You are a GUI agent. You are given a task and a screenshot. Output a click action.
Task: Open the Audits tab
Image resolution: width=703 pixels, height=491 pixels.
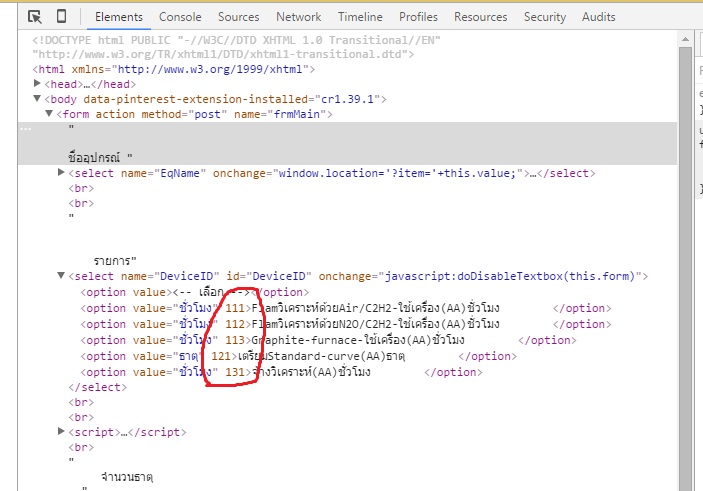tap(599, 17)
